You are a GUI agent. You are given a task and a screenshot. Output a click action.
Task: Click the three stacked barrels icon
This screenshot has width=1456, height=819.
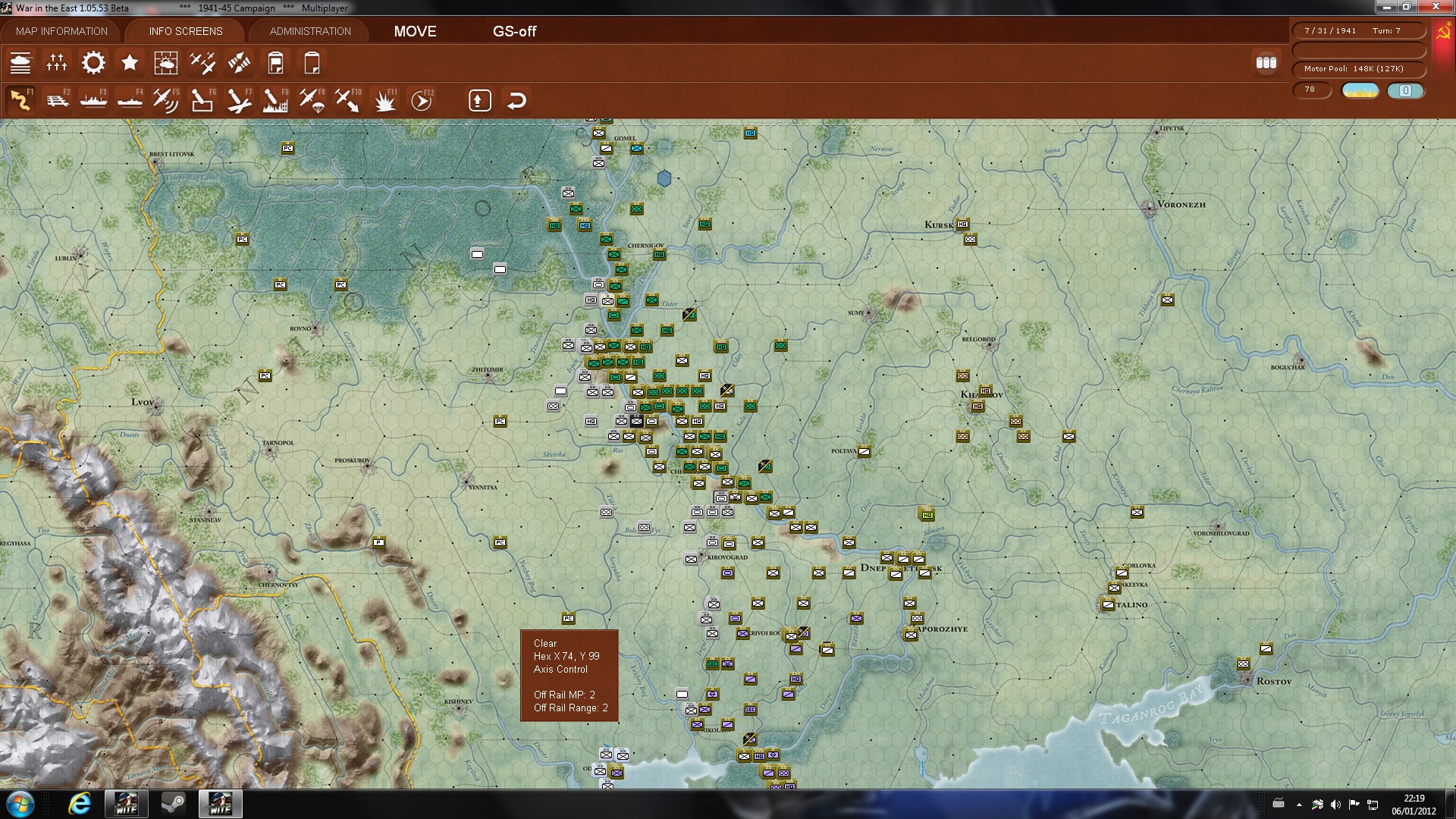coord(1266,63)
